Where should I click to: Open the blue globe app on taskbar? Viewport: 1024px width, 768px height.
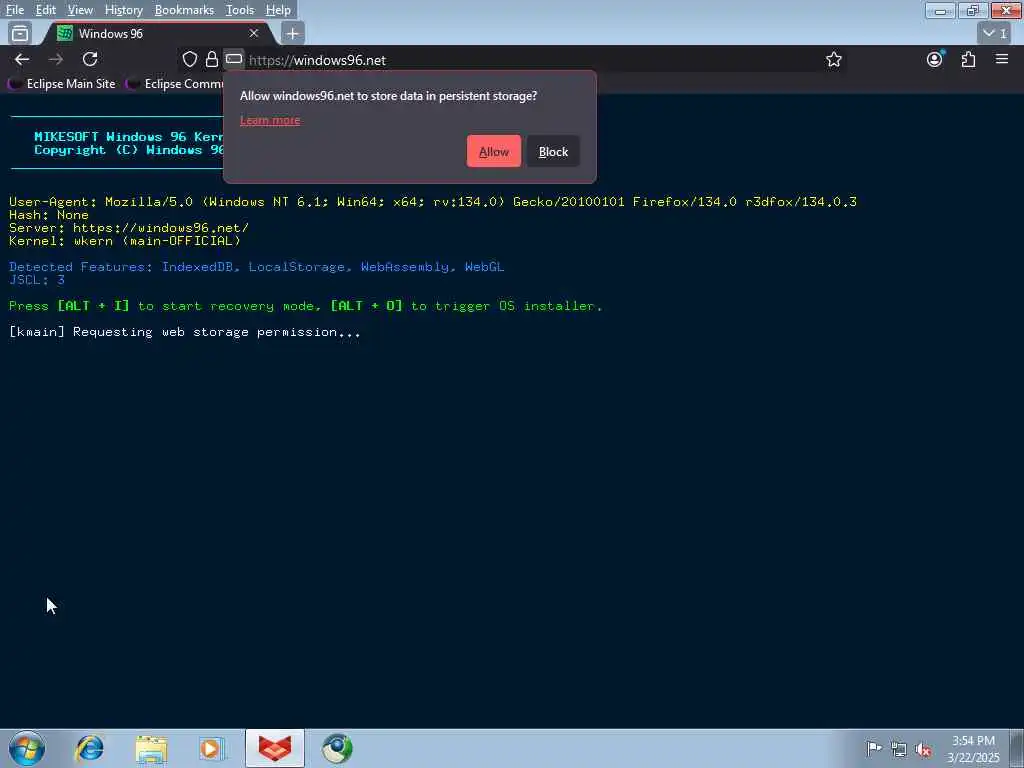coord(338,748)
